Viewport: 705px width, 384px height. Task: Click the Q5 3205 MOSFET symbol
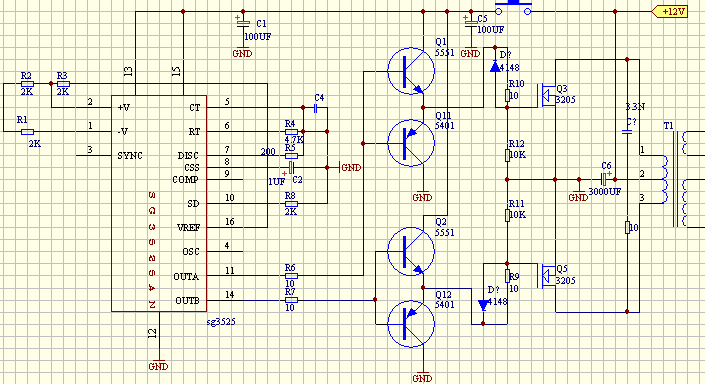coord(546,276)
